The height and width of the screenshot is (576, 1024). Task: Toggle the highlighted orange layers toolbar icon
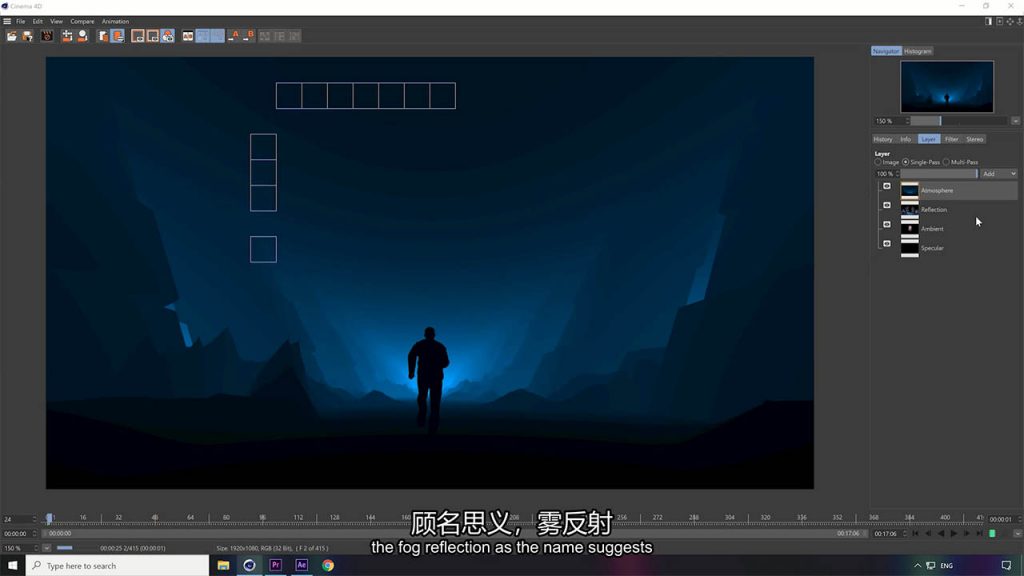pyautogui.click(x=118, y=36)
